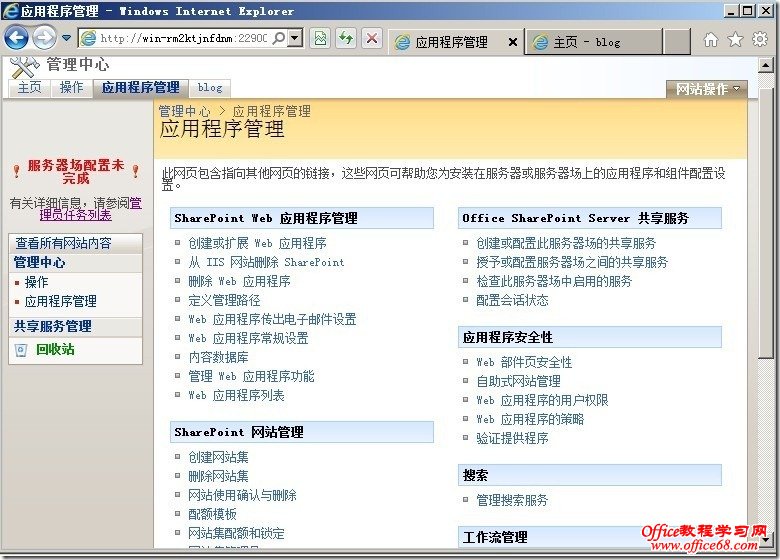Expand the address bar autocomplete dropdown
780x560 pixels.
[295, 38]
